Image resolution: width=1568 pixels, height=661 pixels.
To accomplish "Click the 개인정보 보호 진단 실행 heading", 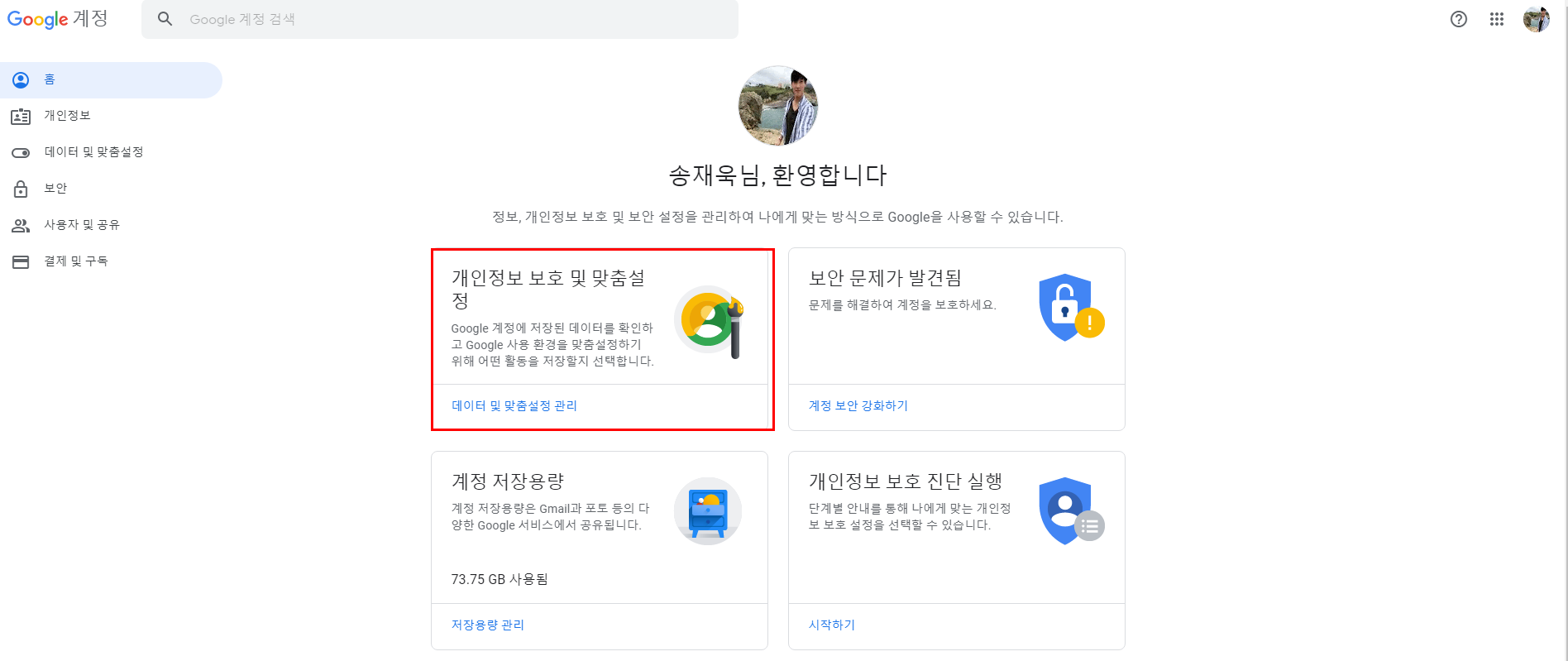I will point(906,481).
